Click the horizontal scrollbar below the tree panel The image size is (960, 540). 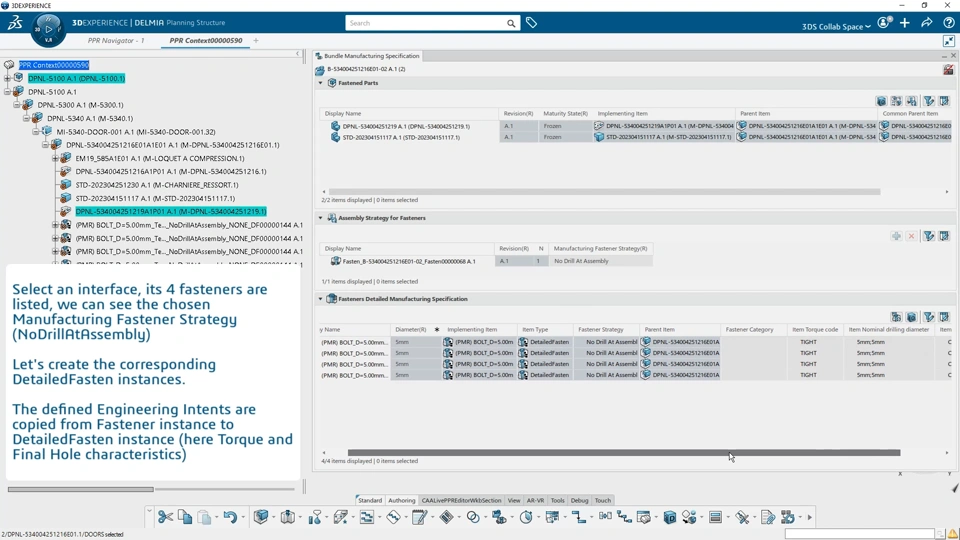pyautogui.click(x=81, y=489)
